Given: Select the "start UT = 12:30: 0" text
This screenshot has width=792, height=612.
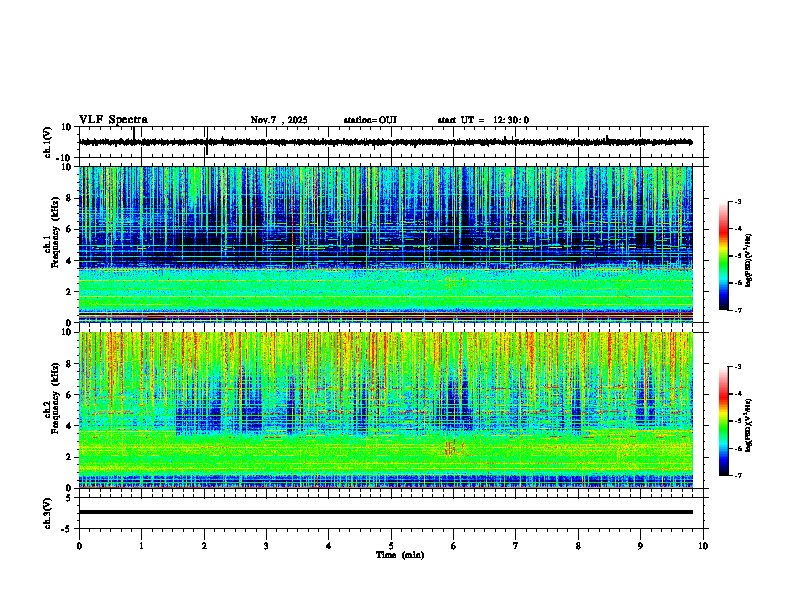Looking at the screenshot, I should click(483, 120).
